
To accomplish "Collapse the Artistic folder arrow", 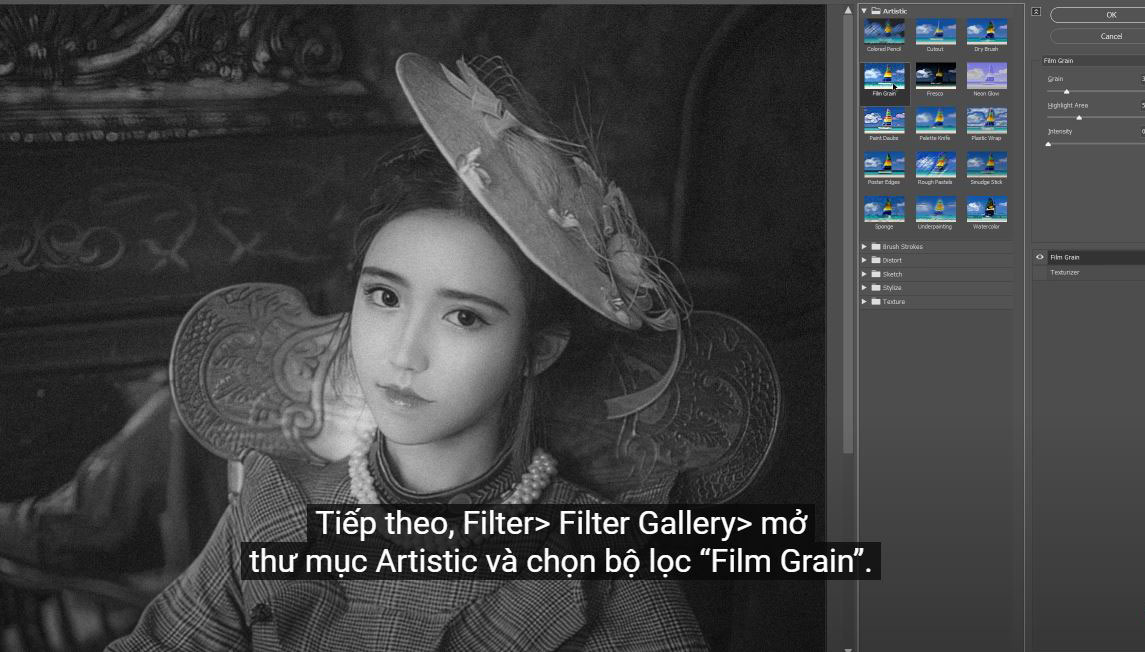I will click(x=865, y=11).
